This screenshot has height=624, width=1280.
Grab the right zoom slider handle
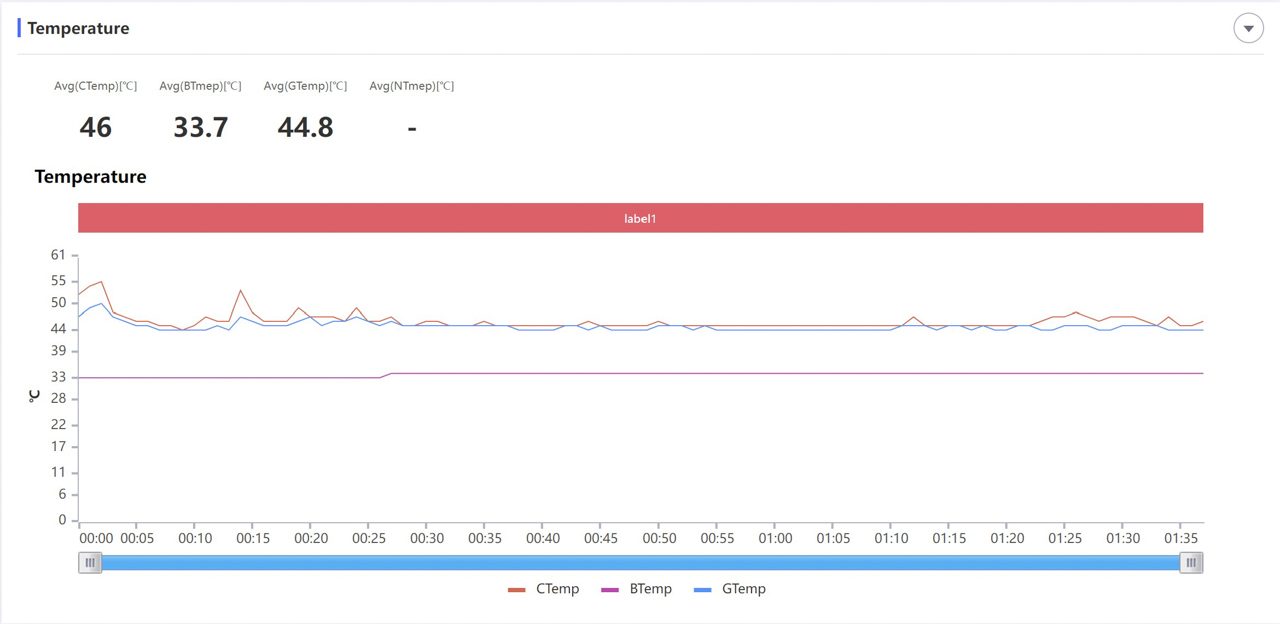(1191, 563)
